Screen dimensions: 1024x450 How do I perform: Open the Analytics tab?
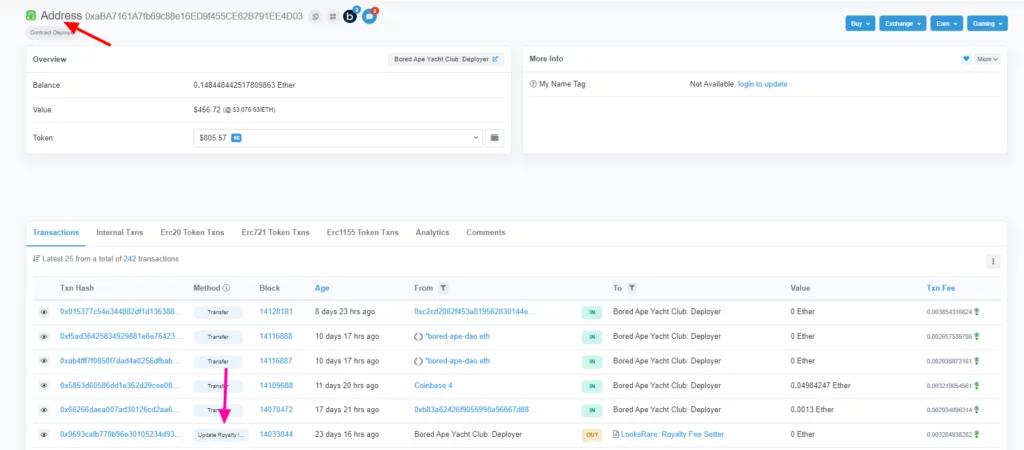click(x=432, y=232)
